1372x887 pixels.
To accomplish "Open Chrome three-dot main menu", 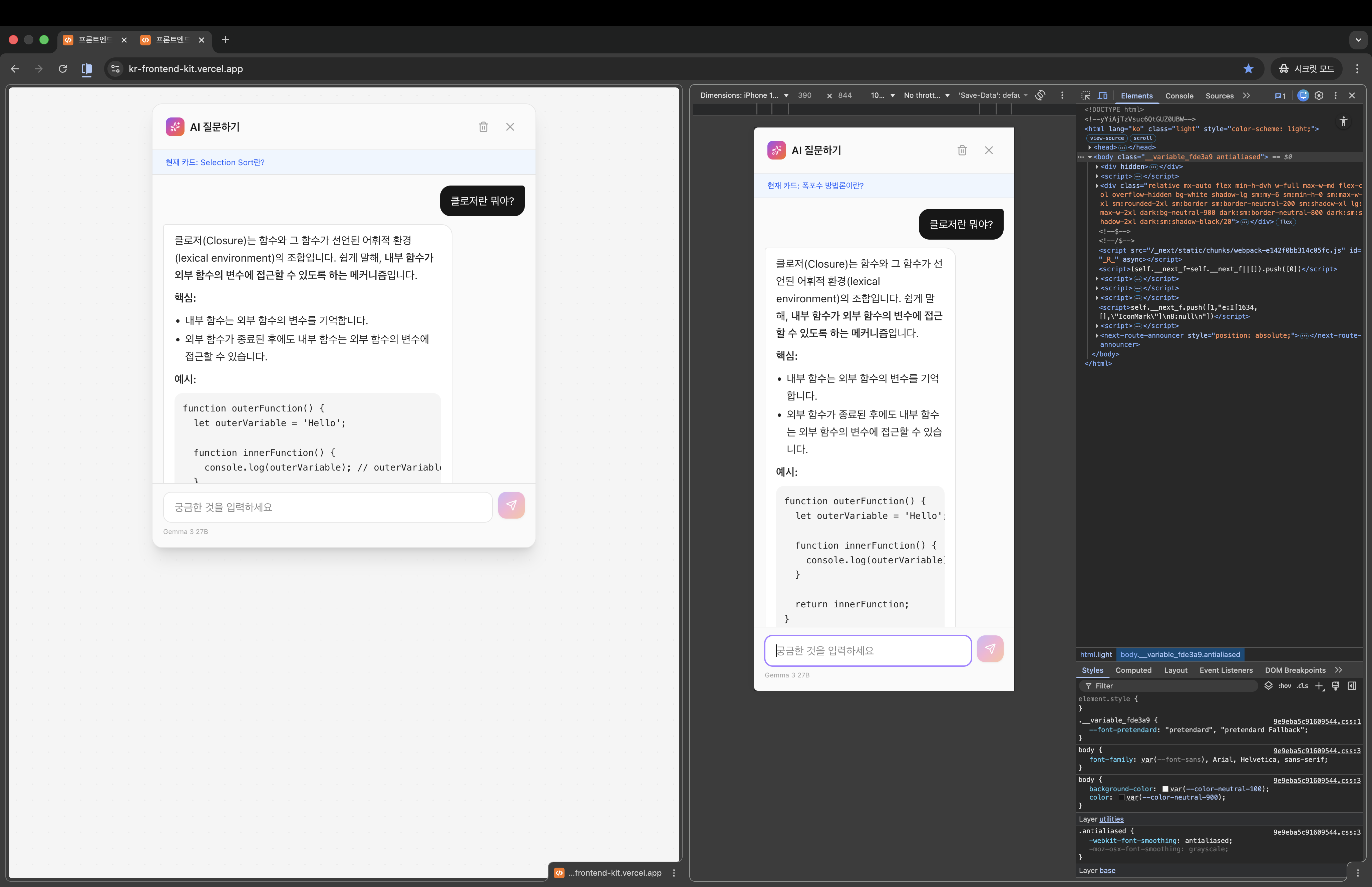I will 1357,68.
